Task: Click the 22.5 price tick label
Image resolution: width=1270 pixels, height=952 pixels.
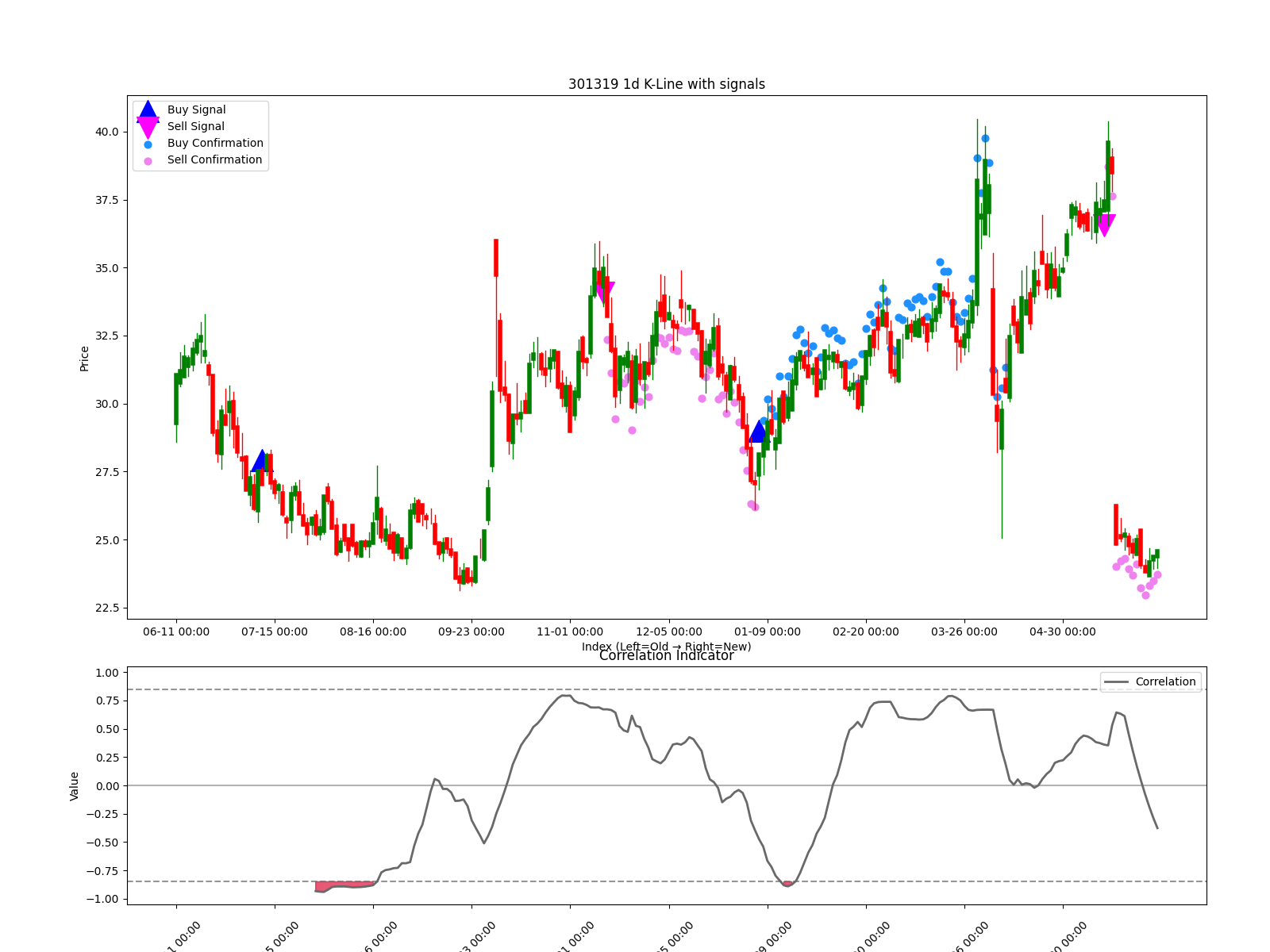Action: coord(106,608)
